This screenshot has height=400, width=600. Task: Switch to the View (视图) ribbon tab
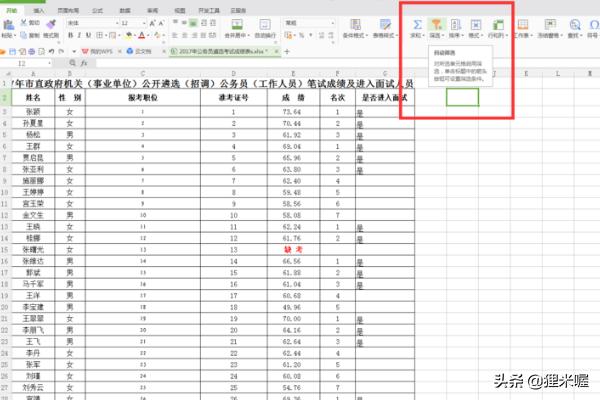tap(180, 10)
